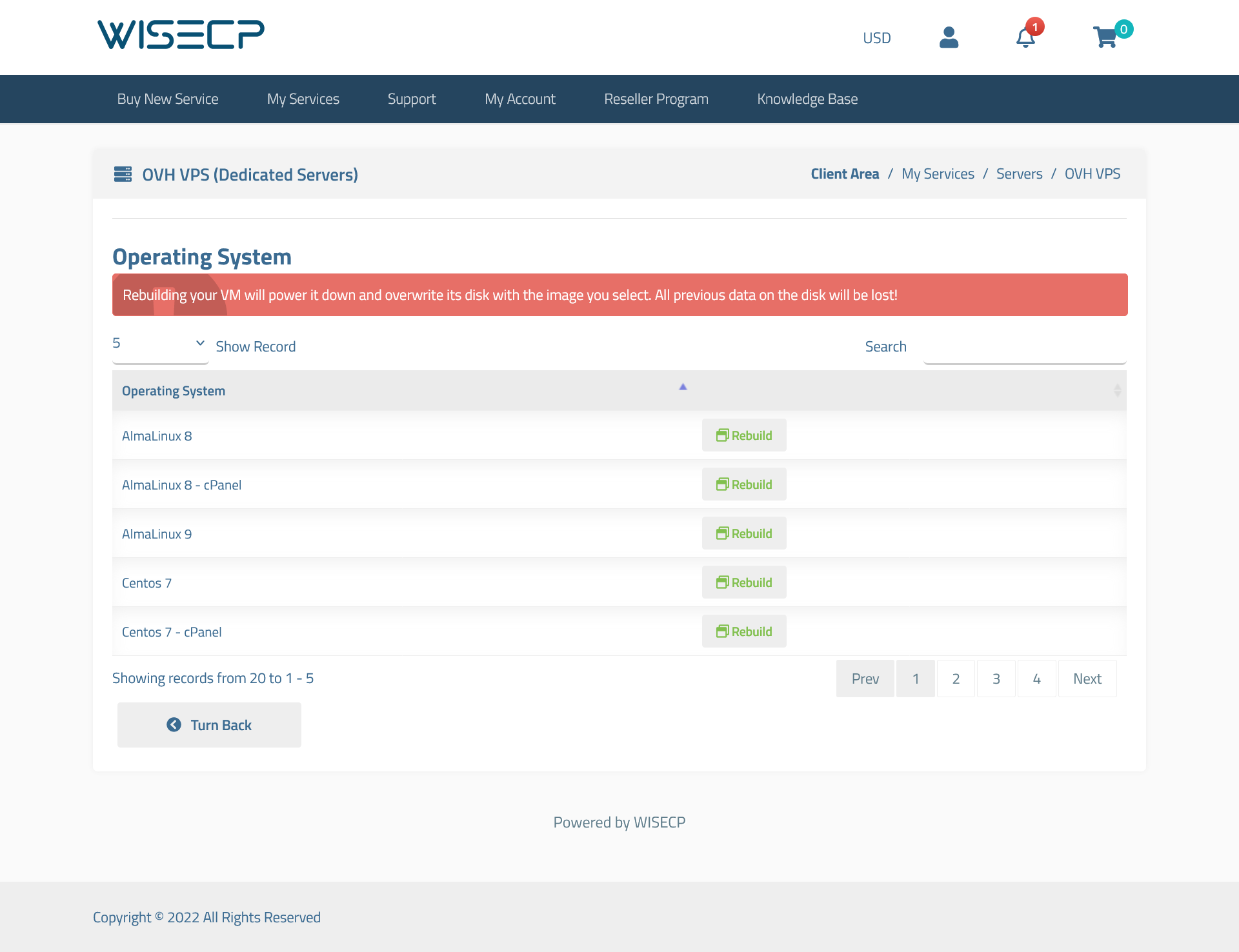This screenshot has width=1239, height=952.
Task: Open the Support menu
Action: click(x=411, y=98)
